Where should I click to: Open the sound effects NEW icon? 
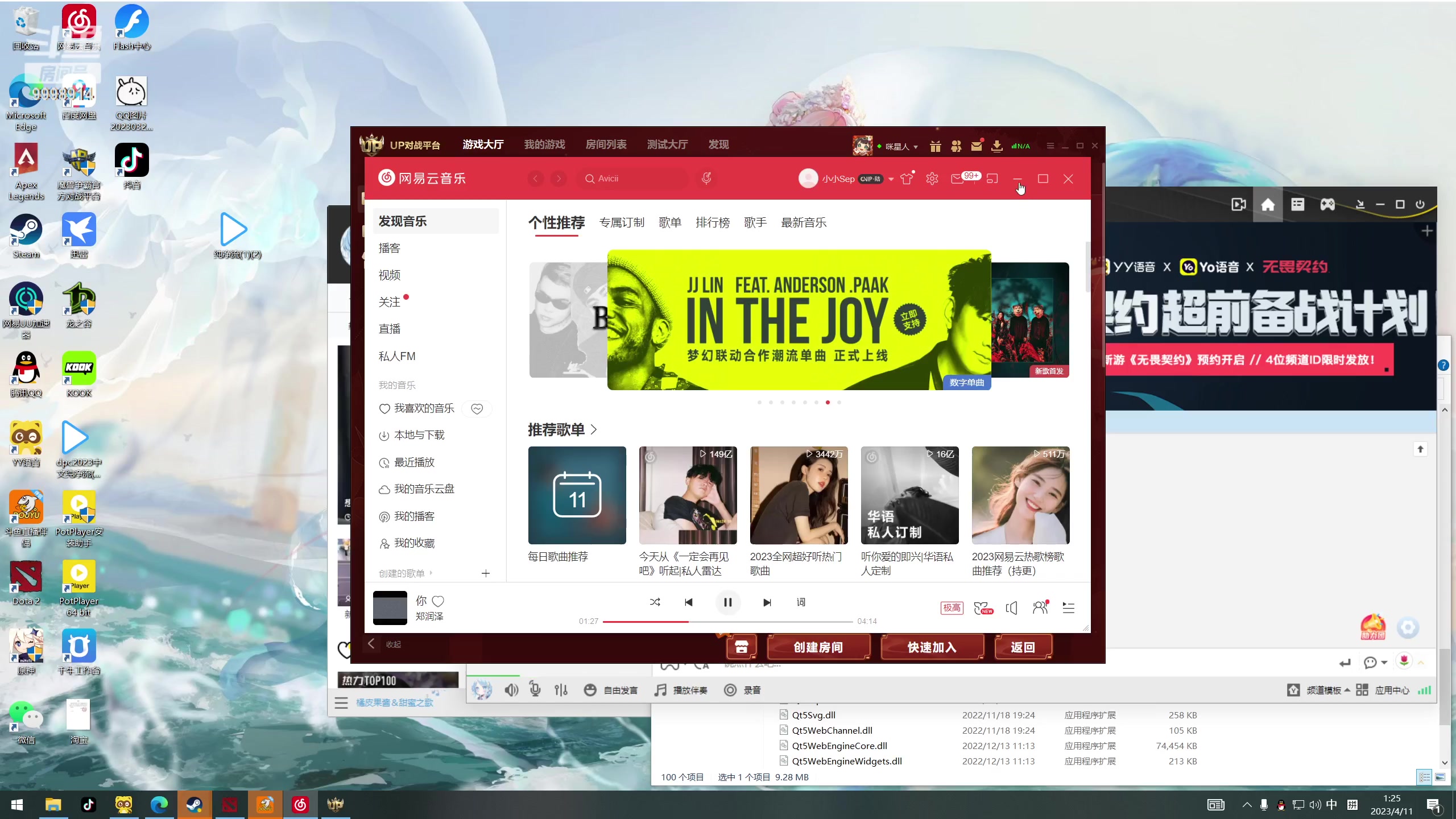pyautogui.click(x=983, y=609)
